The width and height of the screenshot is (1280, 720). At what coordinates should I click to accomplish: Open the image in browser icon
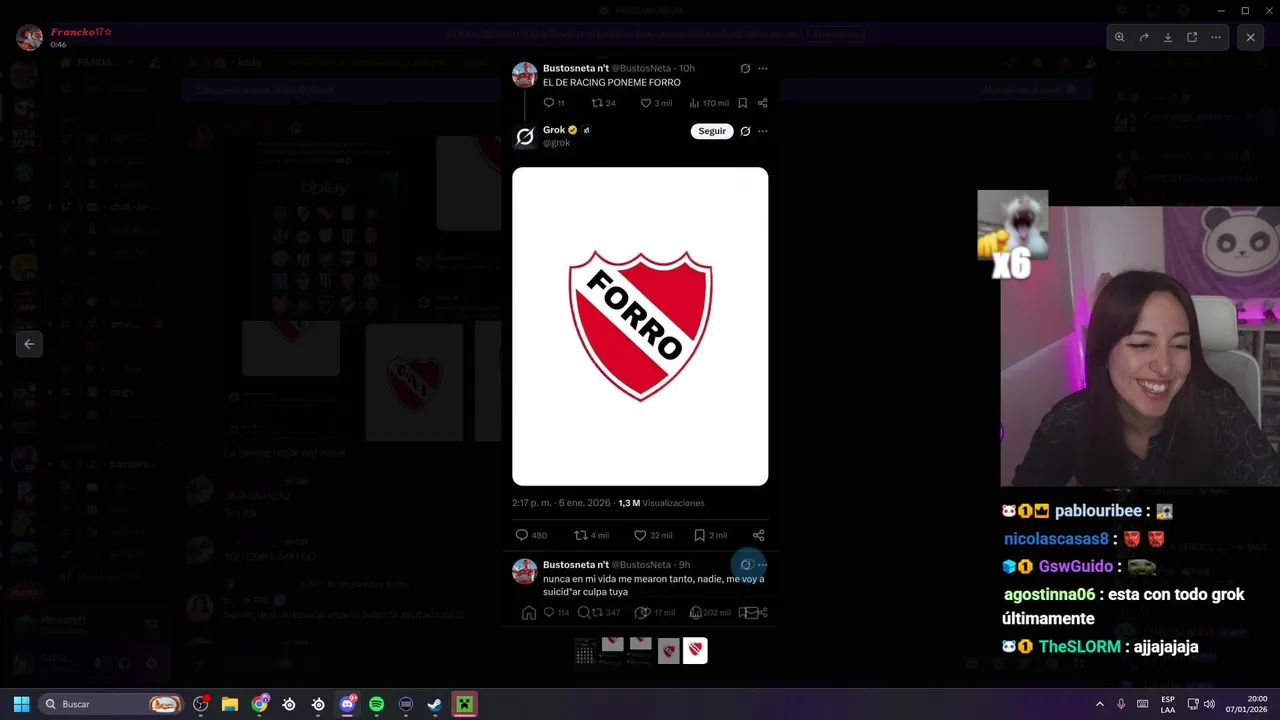(x=1192, y=37)
